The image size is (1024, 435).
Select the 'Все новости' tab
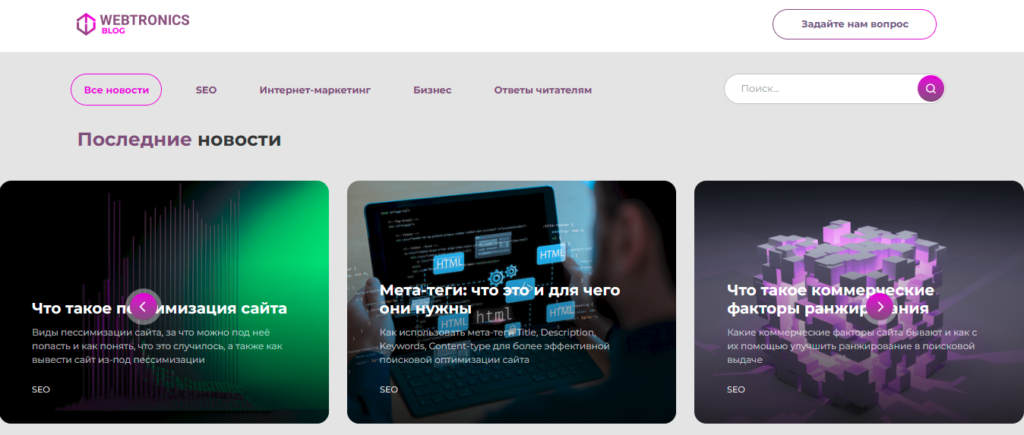tap(116, 90)
